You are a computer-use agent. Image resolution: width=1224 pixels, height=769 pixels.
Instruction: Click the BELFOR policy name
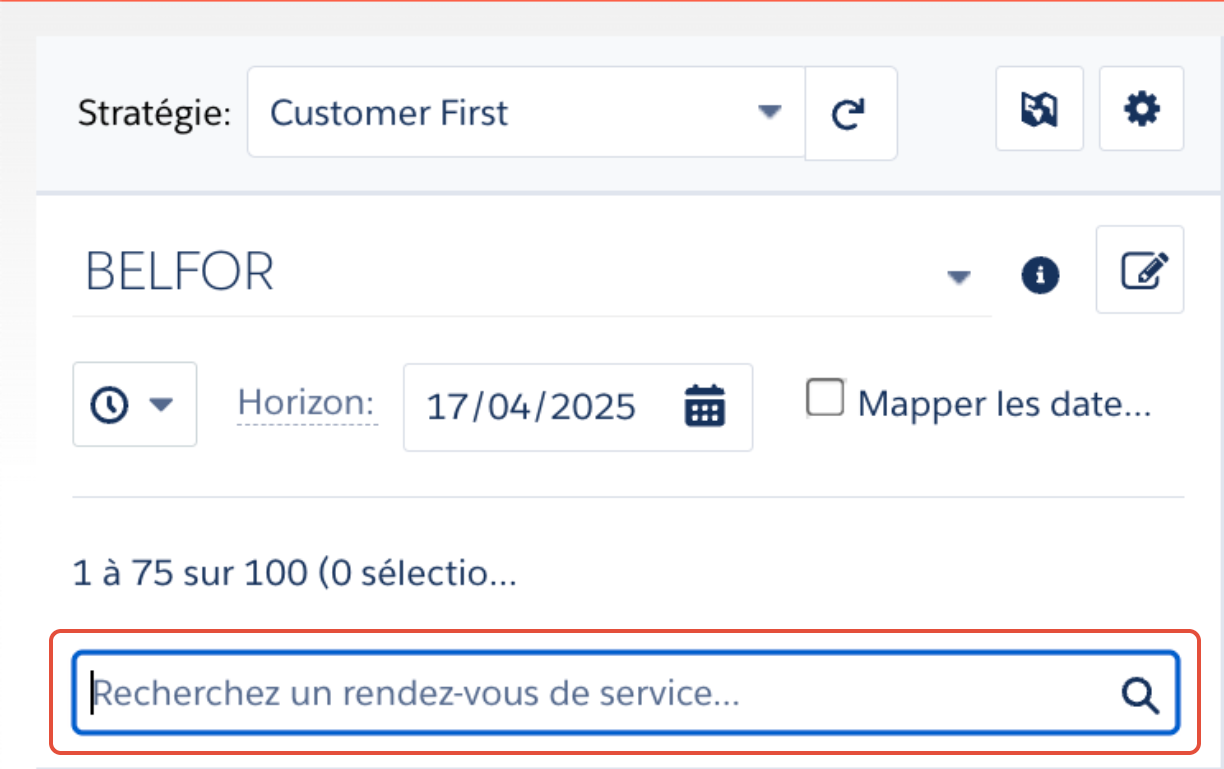180,271
